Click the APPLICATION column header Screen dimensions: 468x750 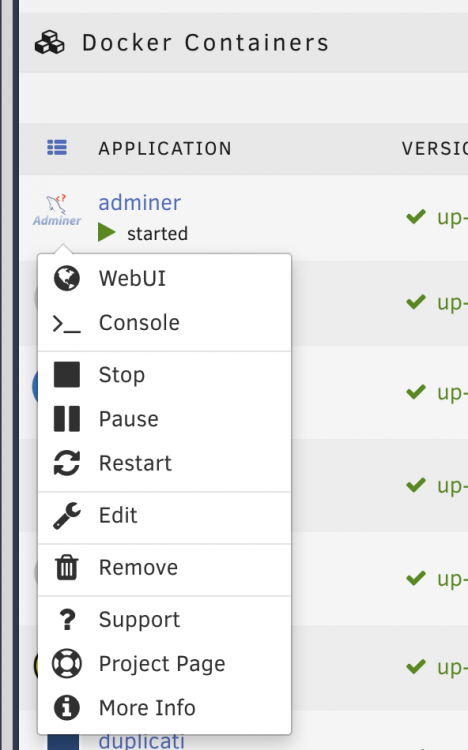point(165,148)
